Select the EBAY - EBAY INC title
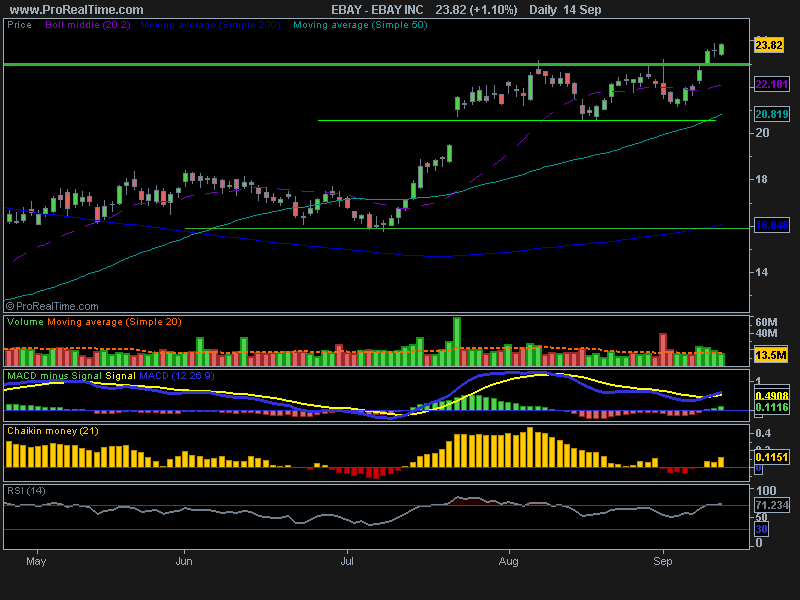 point(377,10)
